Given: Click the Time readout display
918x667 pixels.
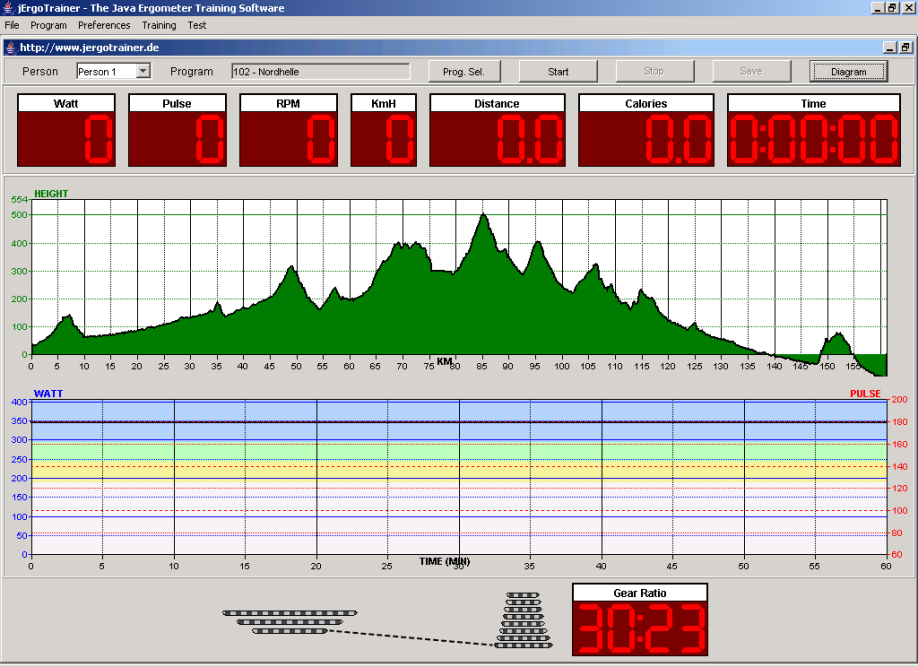Looking at the screenshot, I should [x=813, y=131].
